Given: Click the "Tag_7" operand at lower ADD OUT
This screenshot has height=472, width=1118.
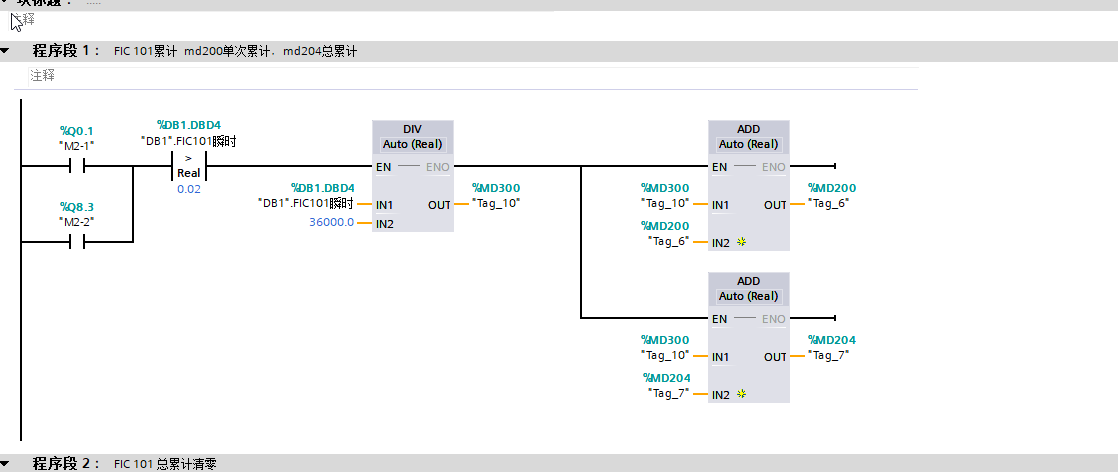Looking at the screenshot, I should (x=832, y=355).
